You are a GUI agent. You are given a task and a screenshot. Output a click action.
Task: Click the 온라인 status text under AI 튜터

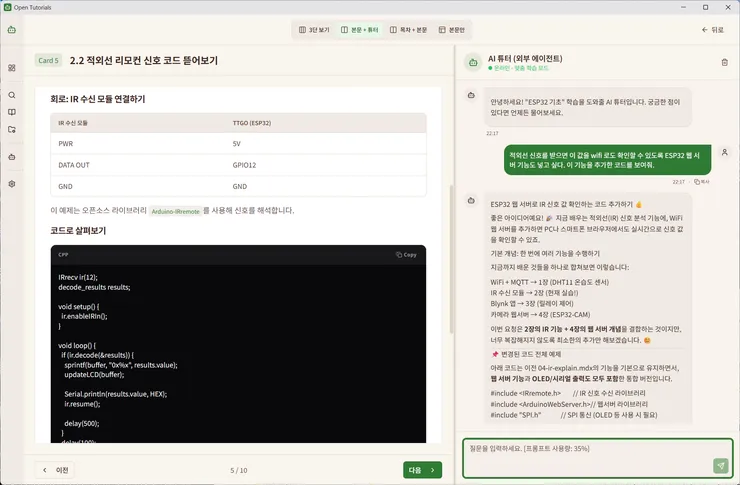click(519, 68)
